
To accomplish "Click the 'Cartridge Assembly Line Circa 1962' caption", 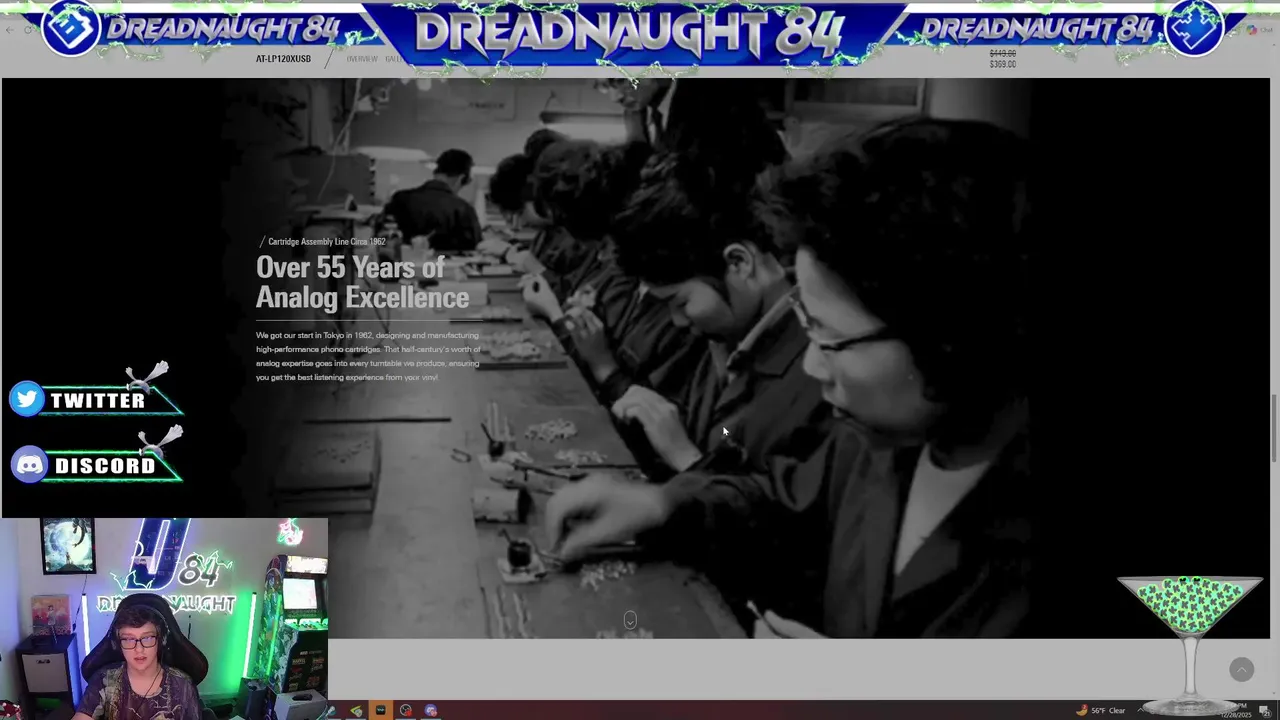I will point(326,242).
